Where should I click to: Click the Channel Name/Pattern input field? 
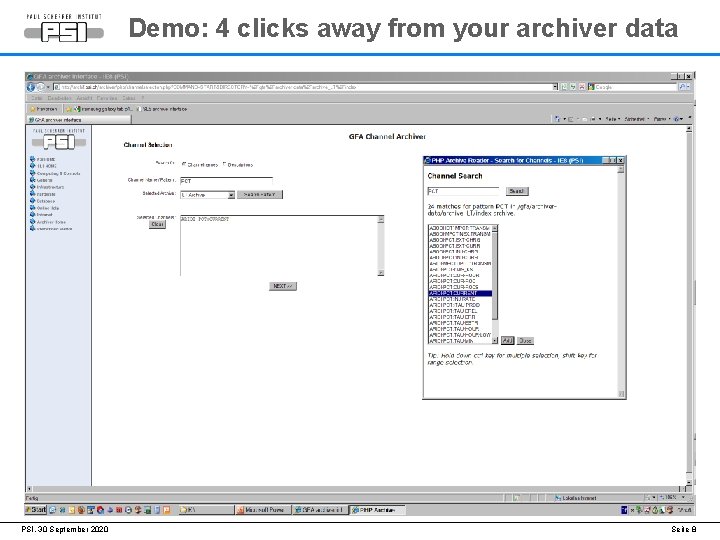click(226, 181)
